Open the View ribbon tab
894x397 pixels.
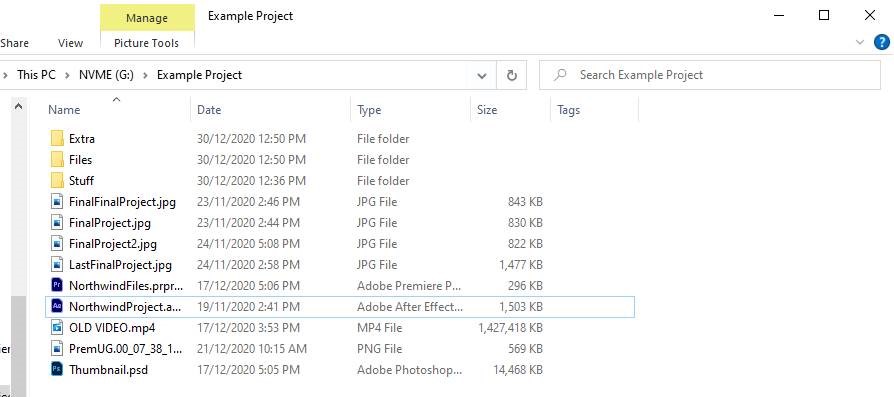[70, 43]
